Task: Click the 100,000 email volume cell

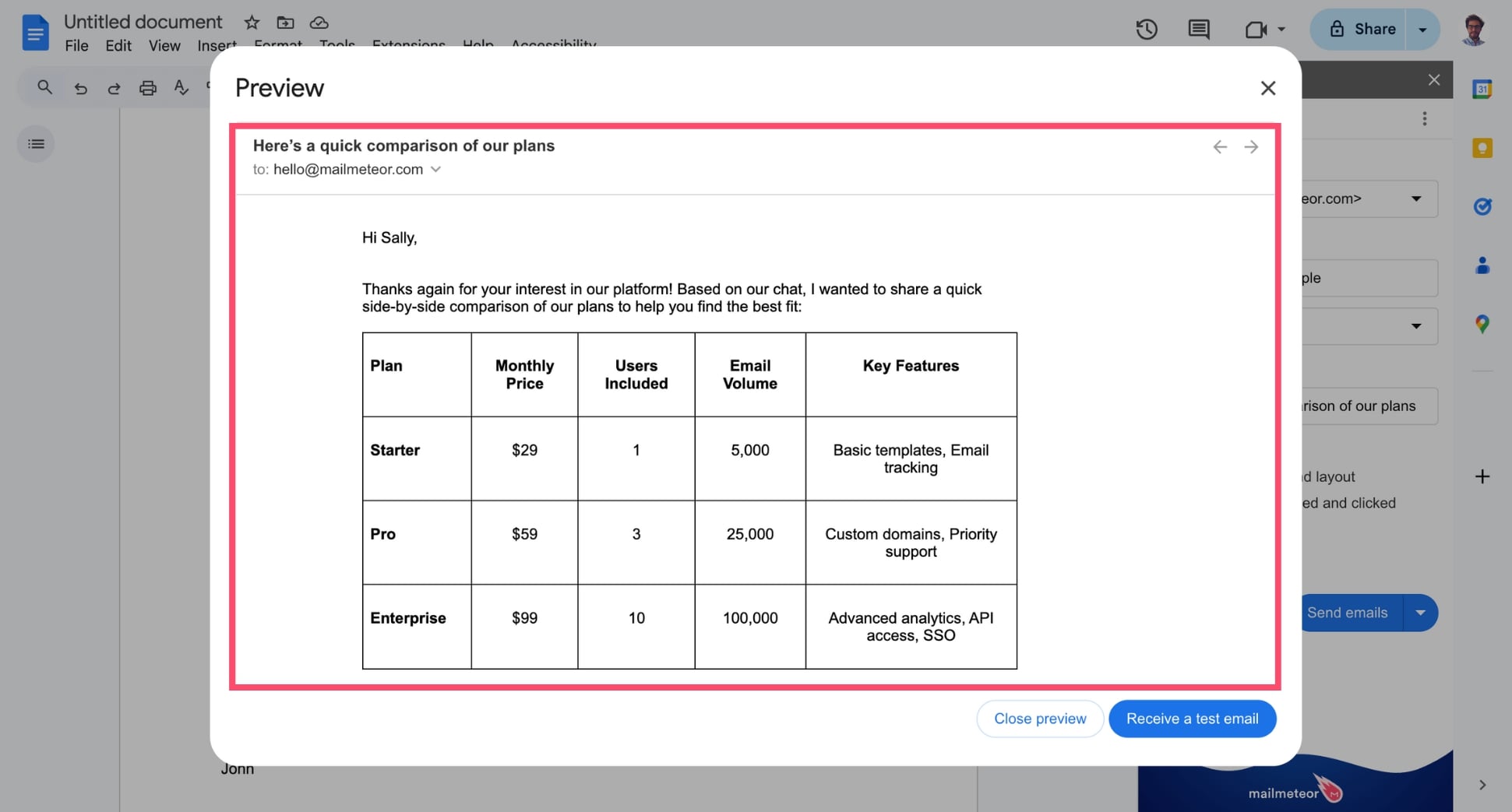Action: point(750,626)
